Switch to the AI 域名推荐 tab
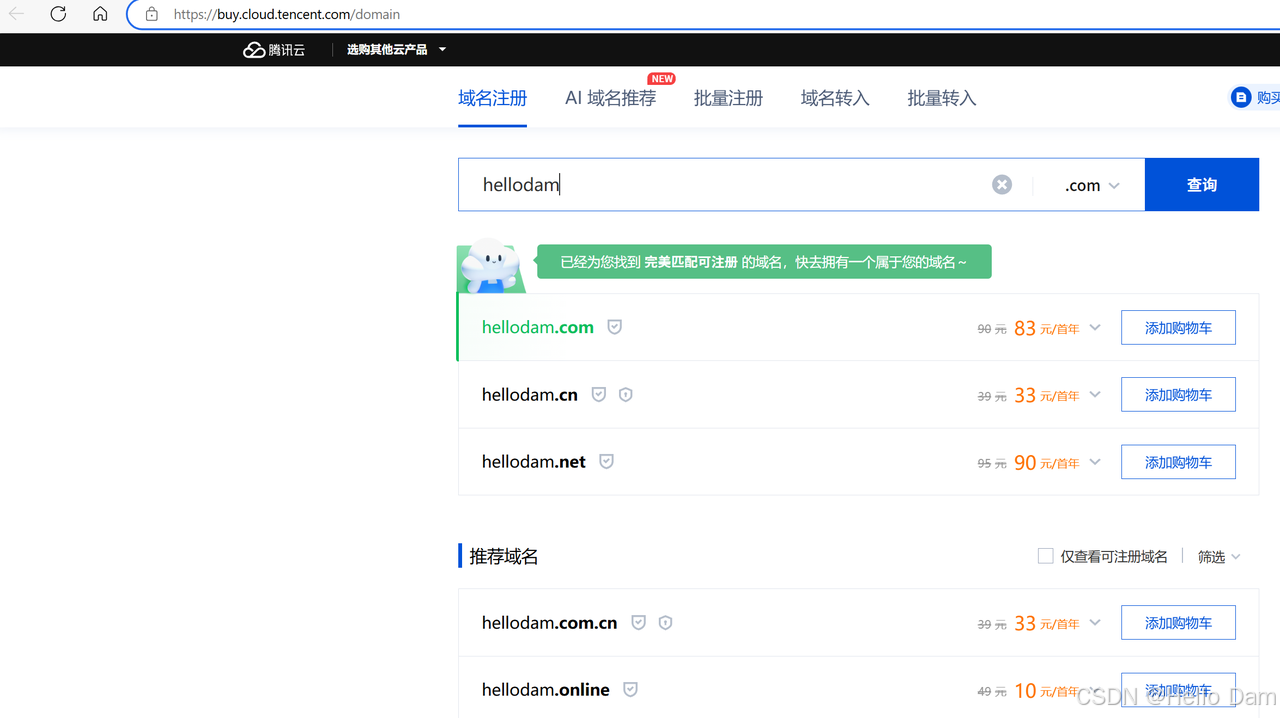 (x=610, y=98)
